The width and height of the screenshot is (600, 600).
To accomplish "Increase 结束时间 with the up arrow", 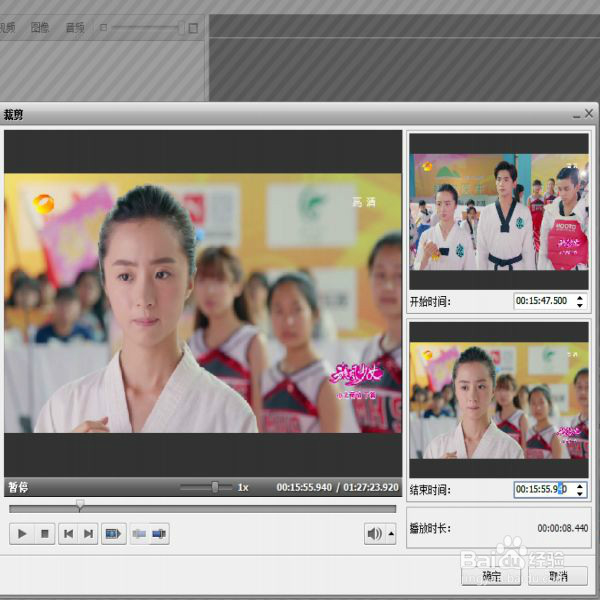I will 580,486.
